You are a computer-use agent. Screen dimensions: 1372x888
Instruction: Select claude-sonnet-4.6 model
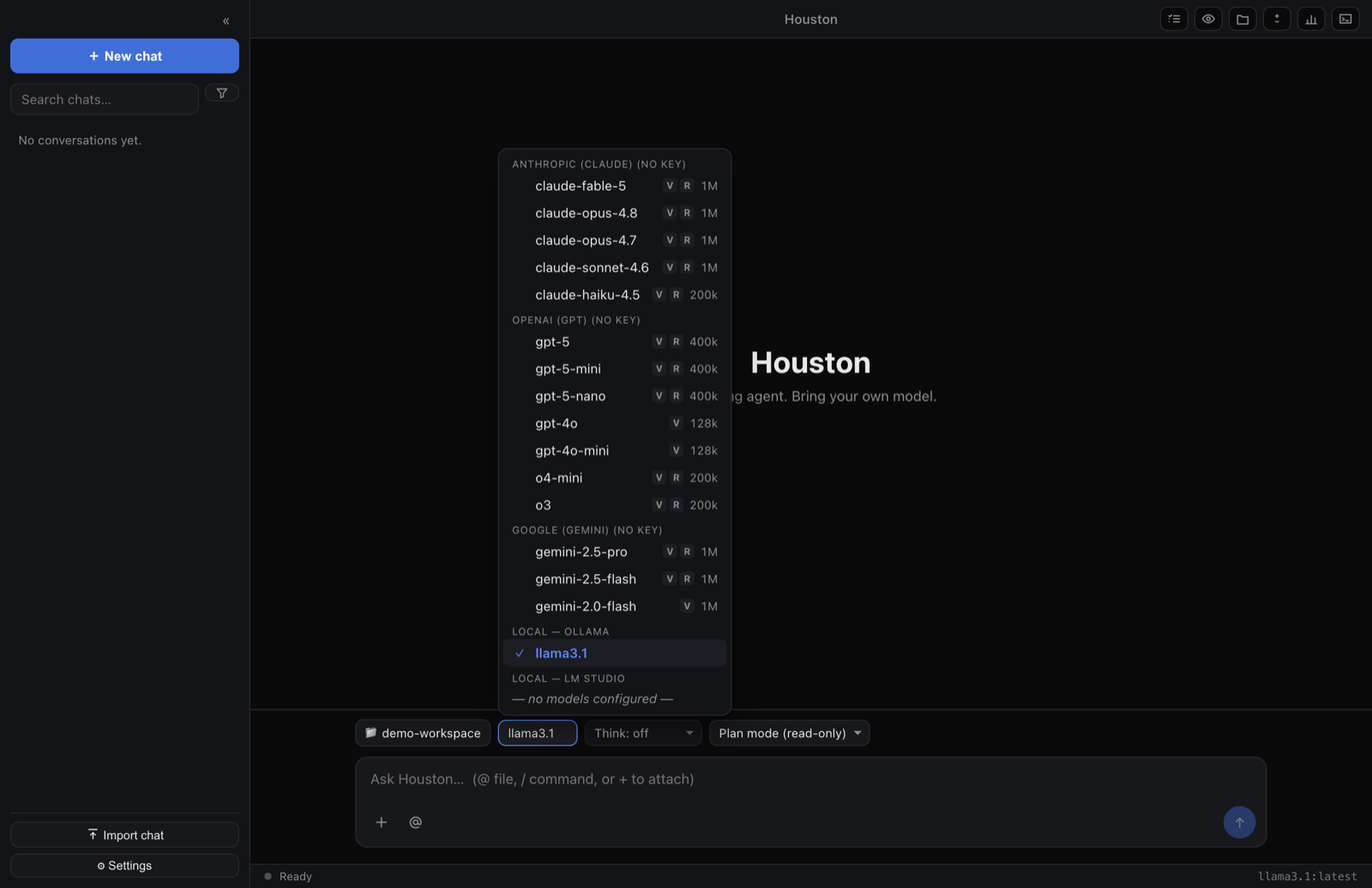pyautogui.click(x=615, y=268)
